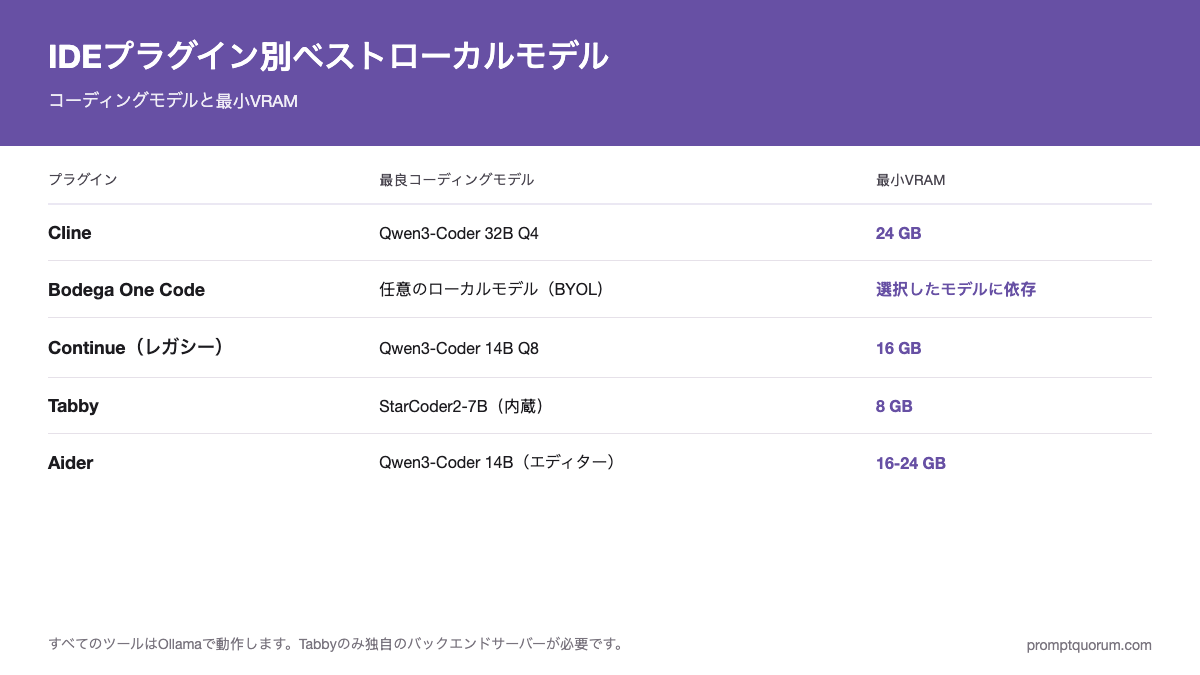Click the '16-24 GB' VRAM value
Viewport: 1200px width, 675px height.
click(911, 463)
